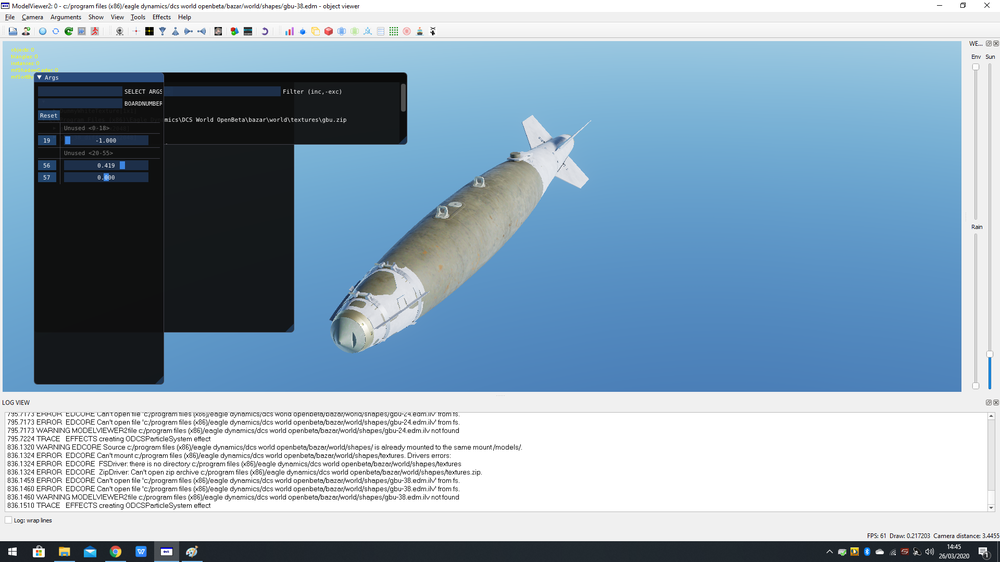The width and height of the screenshot is (1000, 562).
Task: Open the Windows Start menu
Action: click(13, 552)
